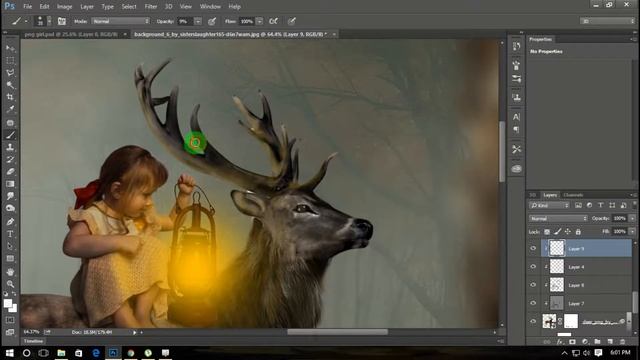The width and height of the screenshot is (640, 360).
Task: Open layer Fill arrow
Action: pos(632,232)
